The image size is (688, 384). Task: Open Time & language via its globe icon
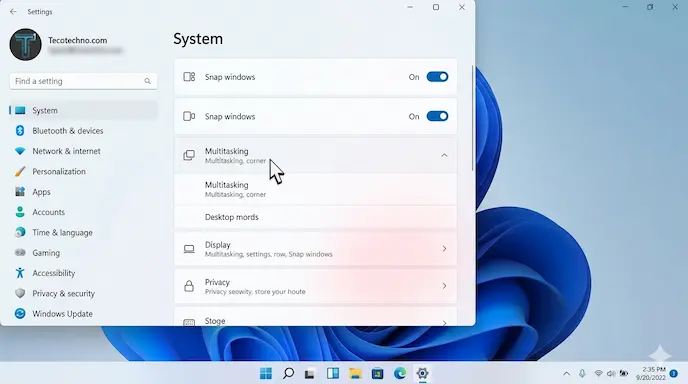20,232
